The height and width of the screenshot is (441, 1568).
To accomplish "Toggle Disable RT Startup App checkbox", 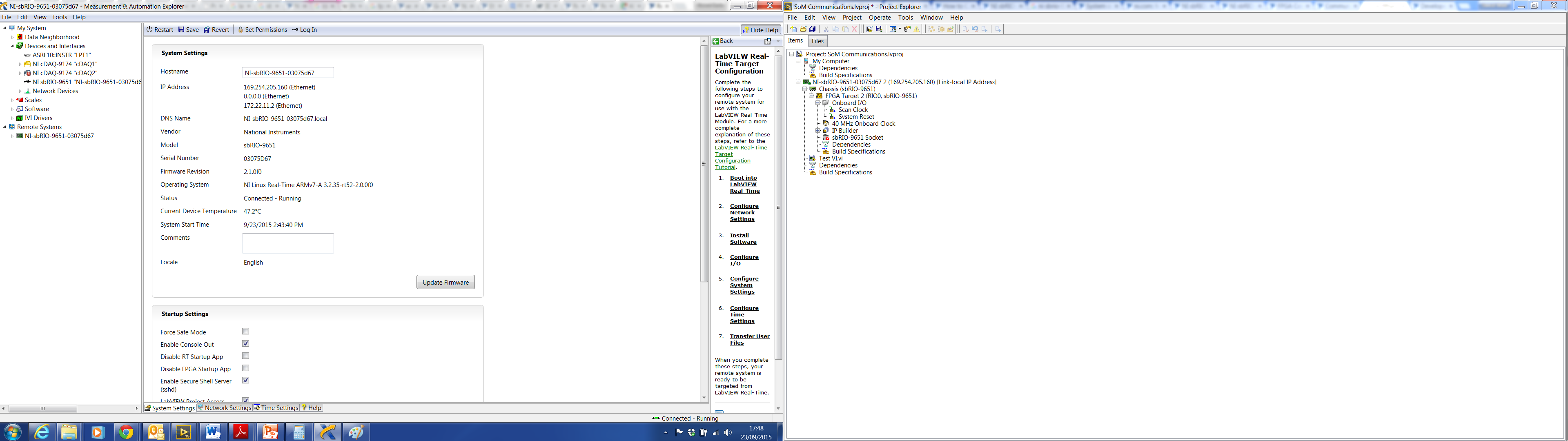I will pyautogui.click(x=246, y=356).
